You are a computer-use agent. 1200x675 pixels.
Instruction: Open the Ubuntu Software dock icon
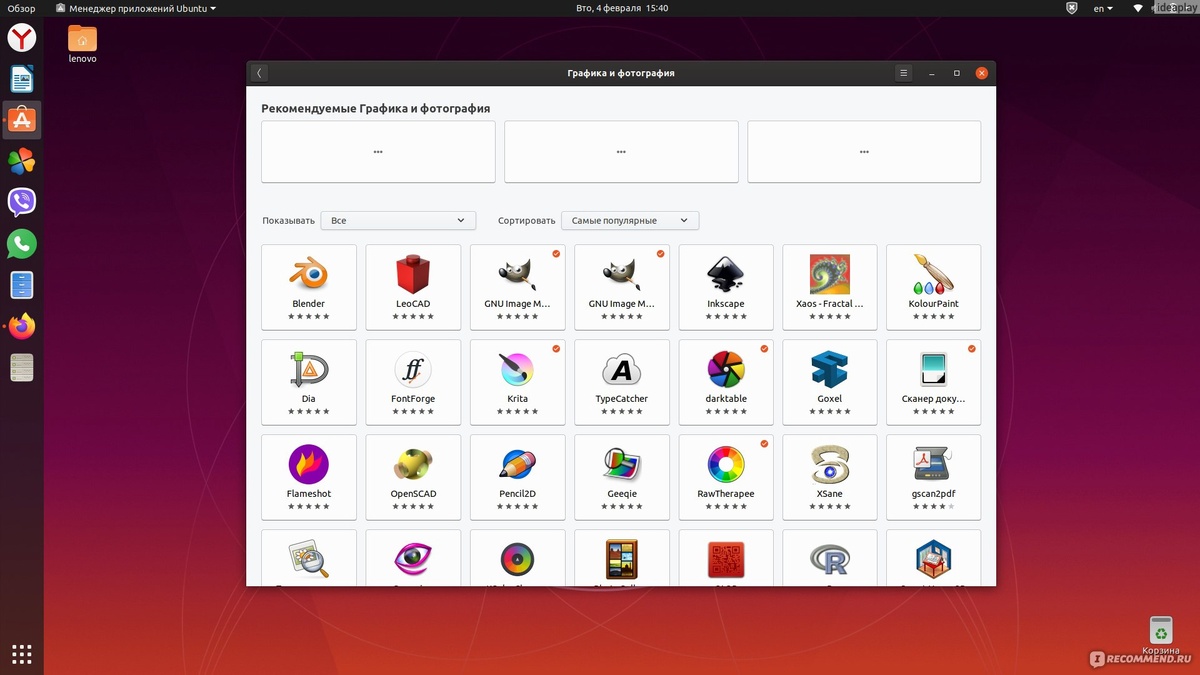click(x=22, y=120)
